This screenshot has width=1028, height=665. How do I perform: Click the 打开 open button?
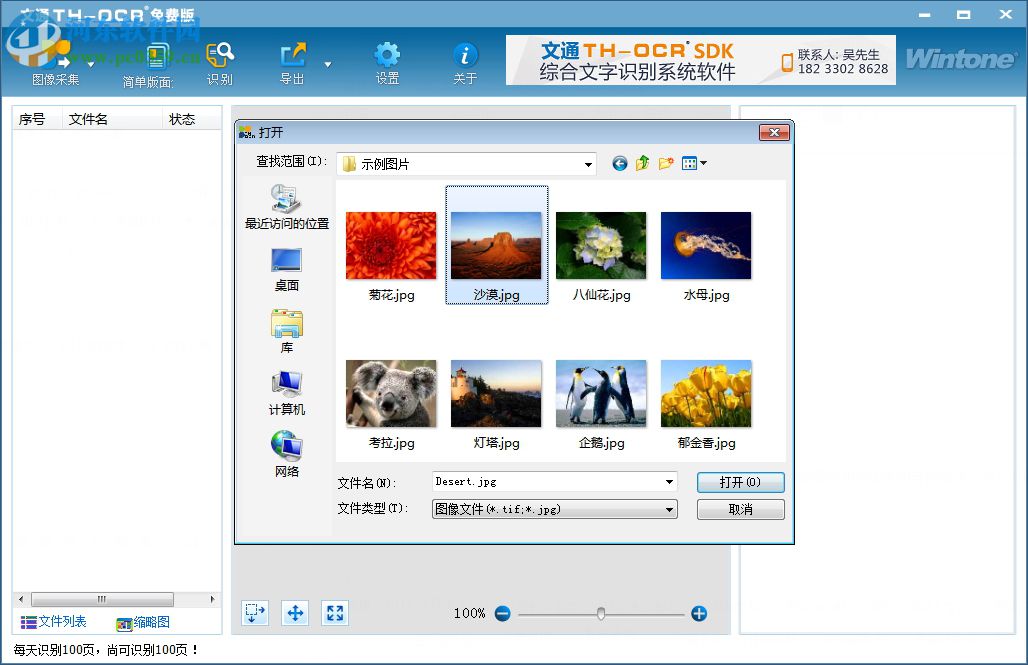click(x=740, y=482)
